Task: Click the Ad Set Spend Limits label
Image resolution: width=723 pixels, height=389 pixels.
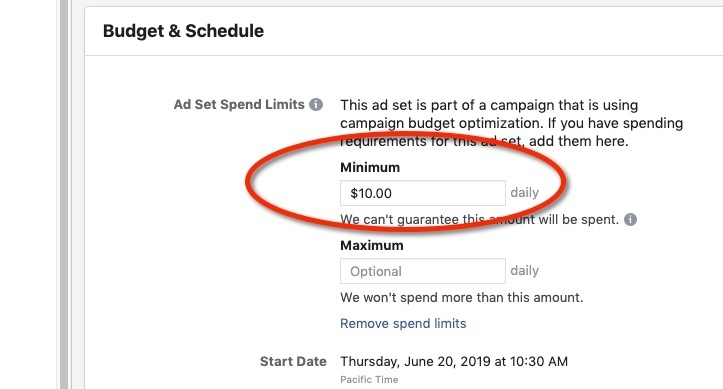Action: (x=239, y=105)
